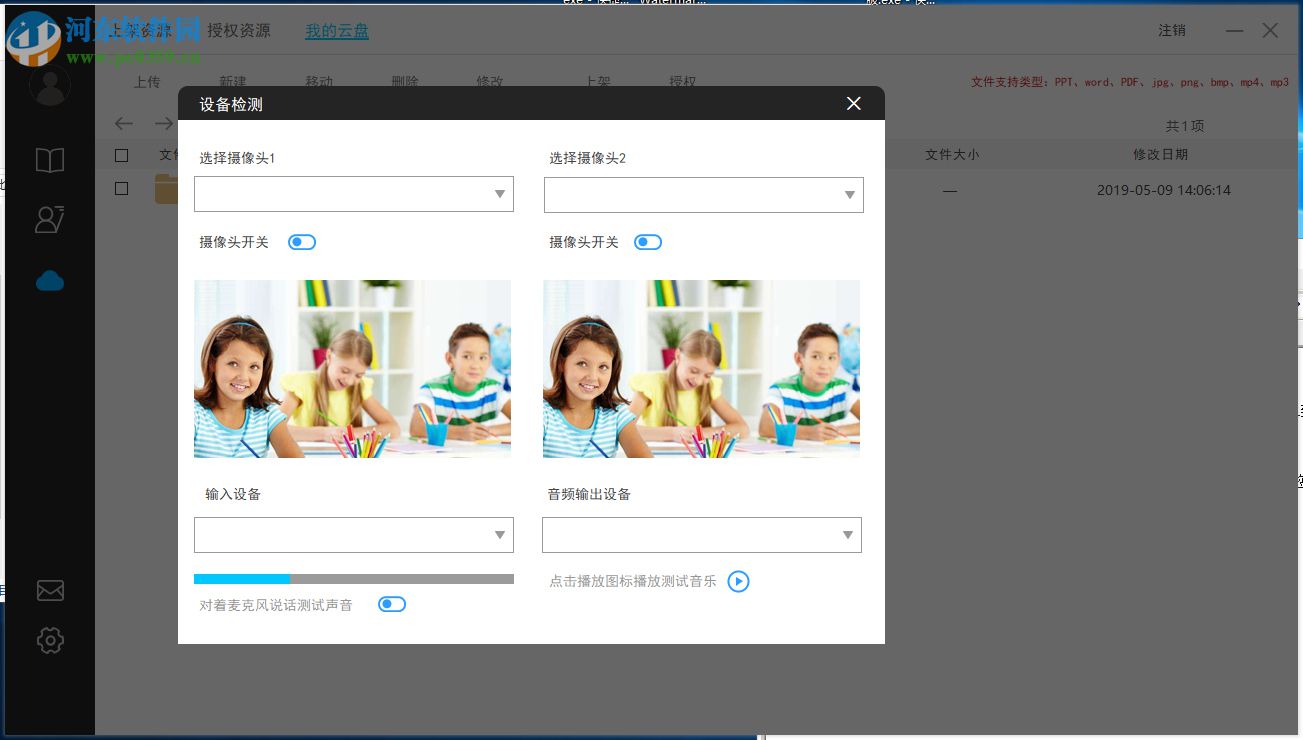This screenshot has width=1303, height=740.
Task: Open the 选择摄像头1 dropdown
Action: (354, 194)
